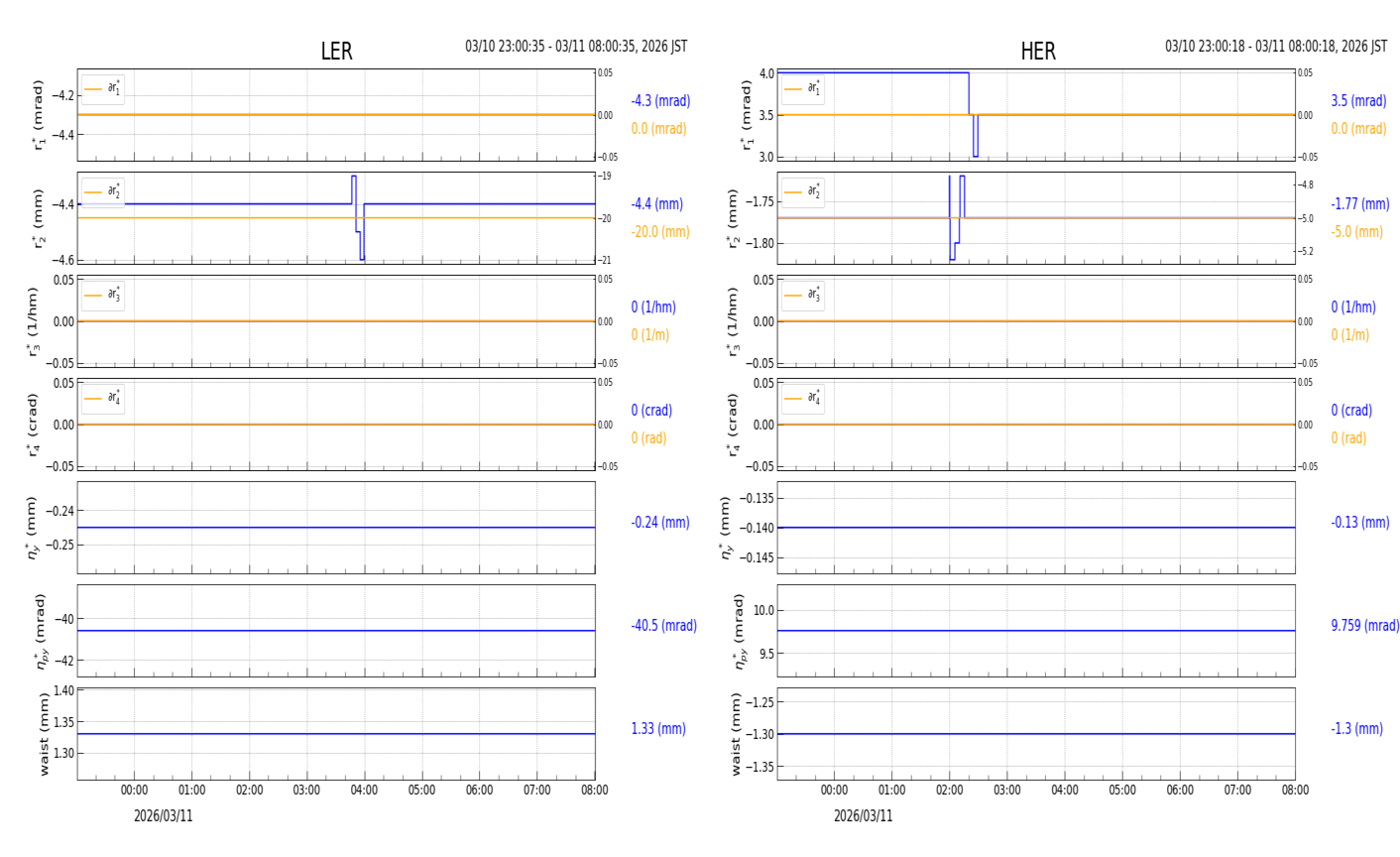Click the LER r3* (1/hm) axis label
The height and width of the screenshot is (857, 1400).
tap(33, 321)
